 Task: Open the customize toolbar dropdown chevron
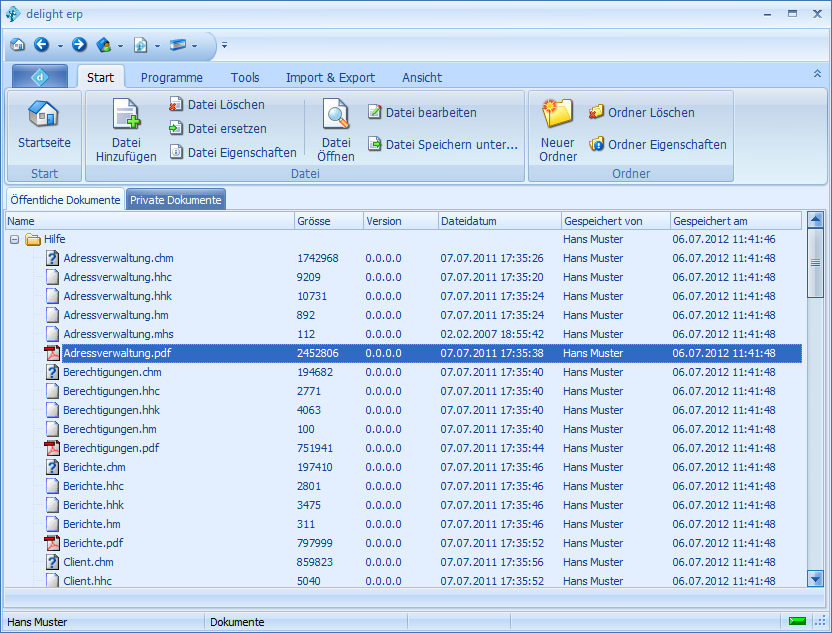[x=224, y=44]
